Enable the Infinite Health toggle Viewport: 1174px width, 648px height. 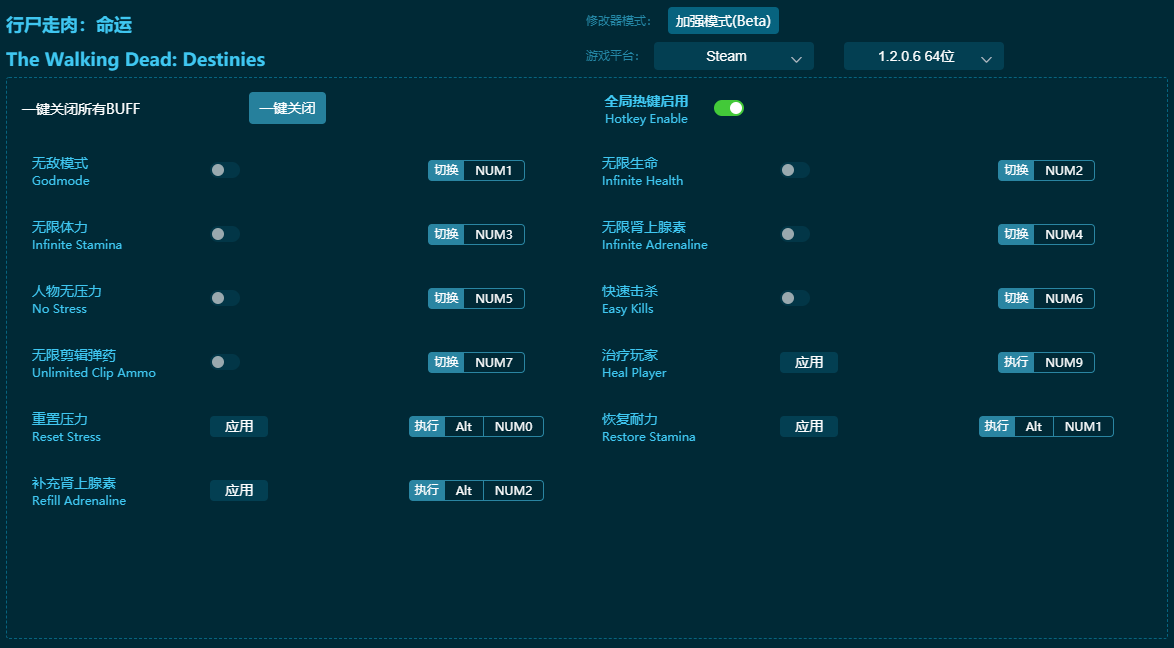(794, 170)
